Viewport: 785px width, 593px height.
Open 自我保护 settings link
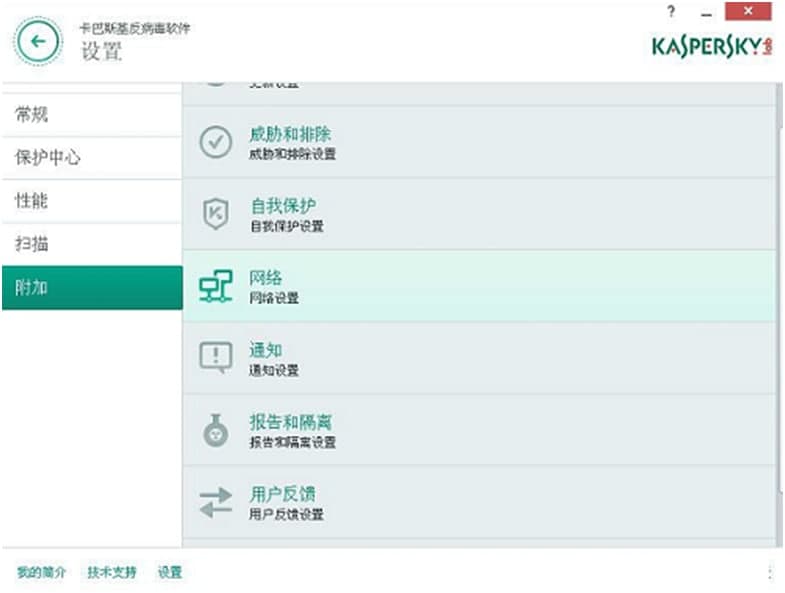283,206
